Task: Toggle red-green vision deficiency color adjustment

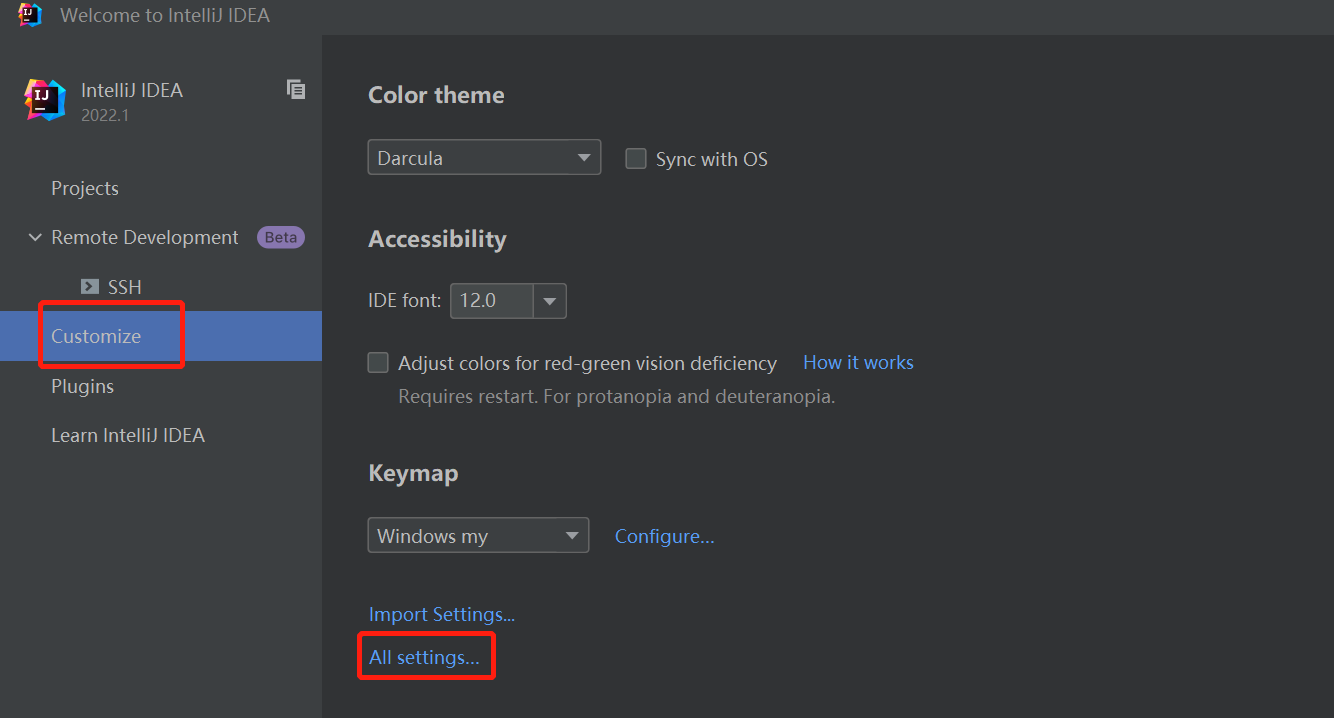Action: pyautogui.click(x=378, y=363)
